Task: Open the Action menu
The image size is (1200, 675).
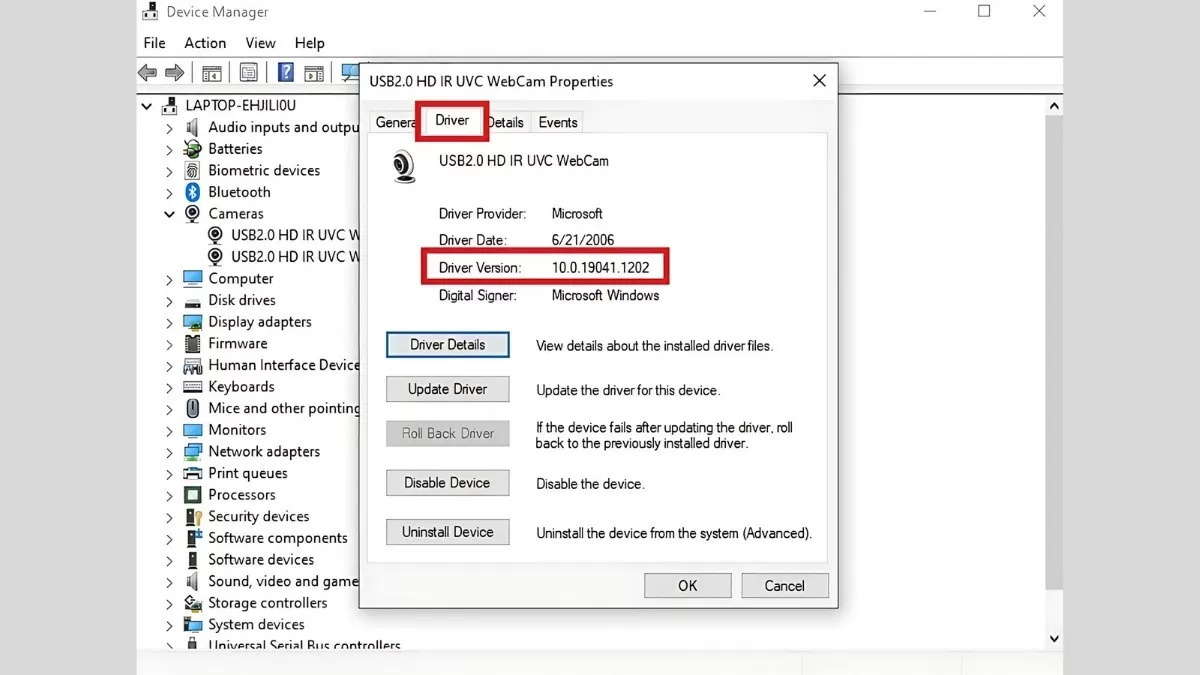Action: (205, 43)
